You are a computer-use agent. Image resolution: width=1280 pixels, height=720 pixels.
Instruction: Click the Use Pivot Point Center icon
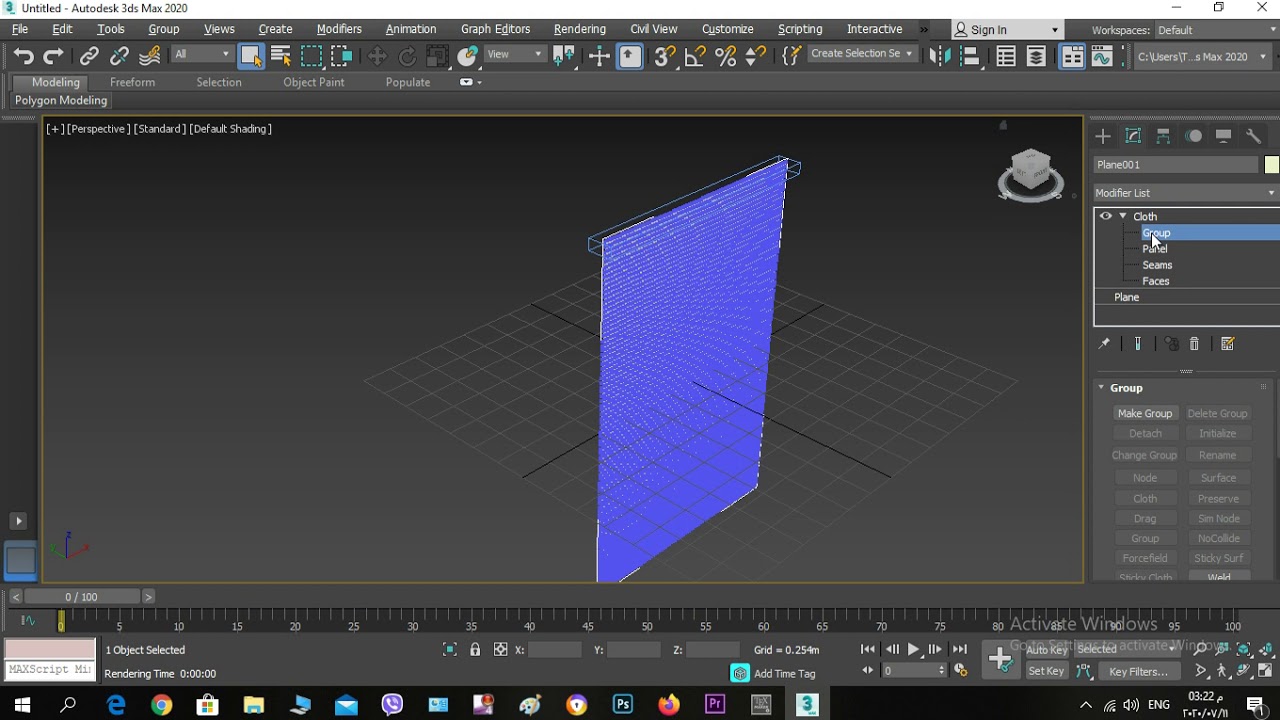(564, 57)
